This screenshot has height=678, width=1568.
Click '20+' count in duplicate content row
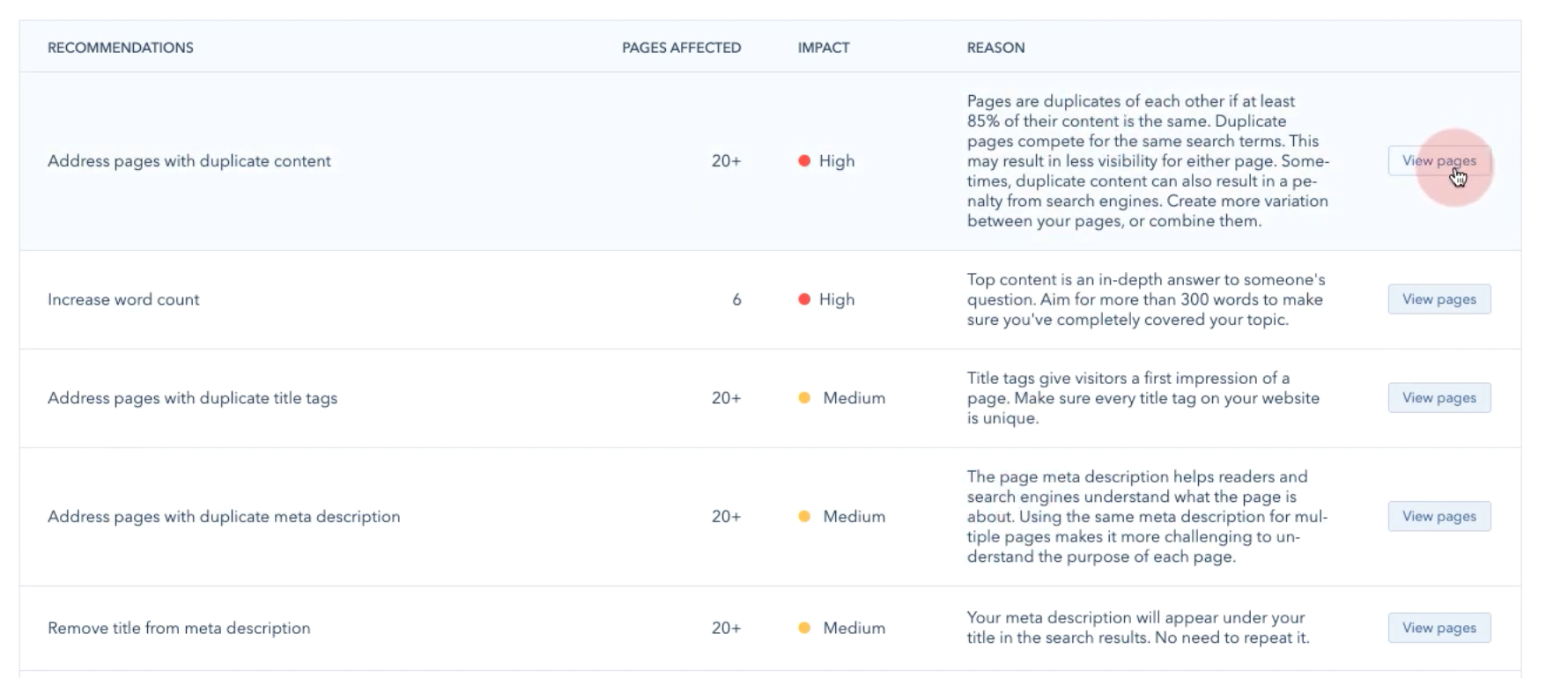(x=726, y=161)
